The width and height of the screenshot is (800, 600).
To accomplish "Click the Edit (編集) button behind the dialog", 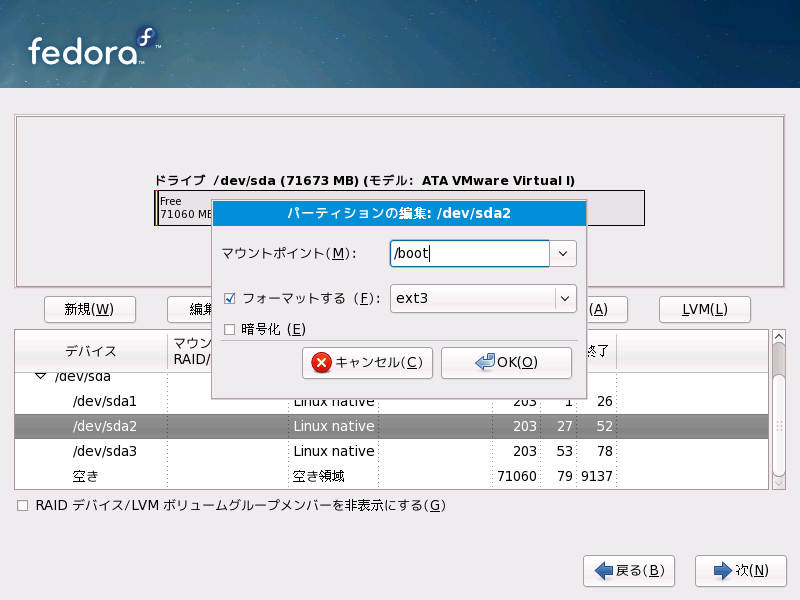I will (x=190, y=309).
